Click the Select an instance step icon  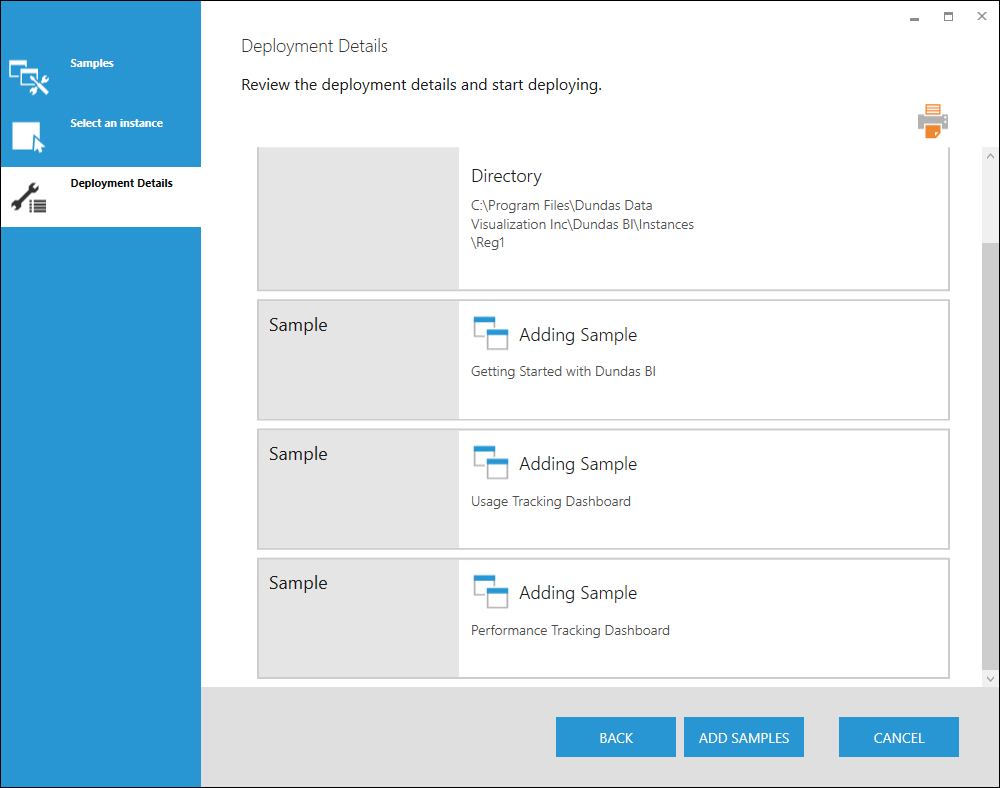point(29,137)
